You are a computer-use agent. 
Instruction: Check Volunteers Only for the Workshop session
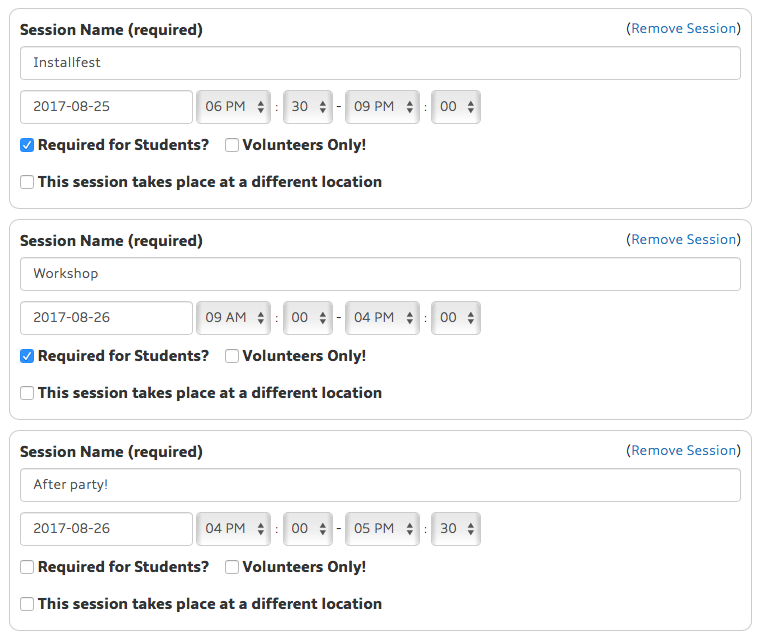point(232,356)
